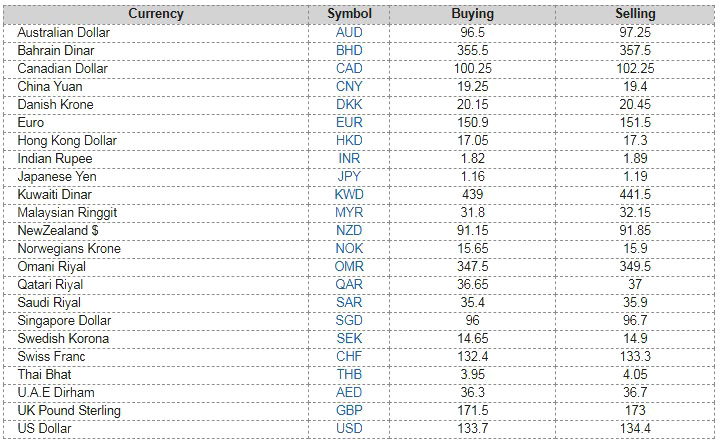721x444 pixels.
Task: Open the SAR currency symbol link
Action: point(349,303)
